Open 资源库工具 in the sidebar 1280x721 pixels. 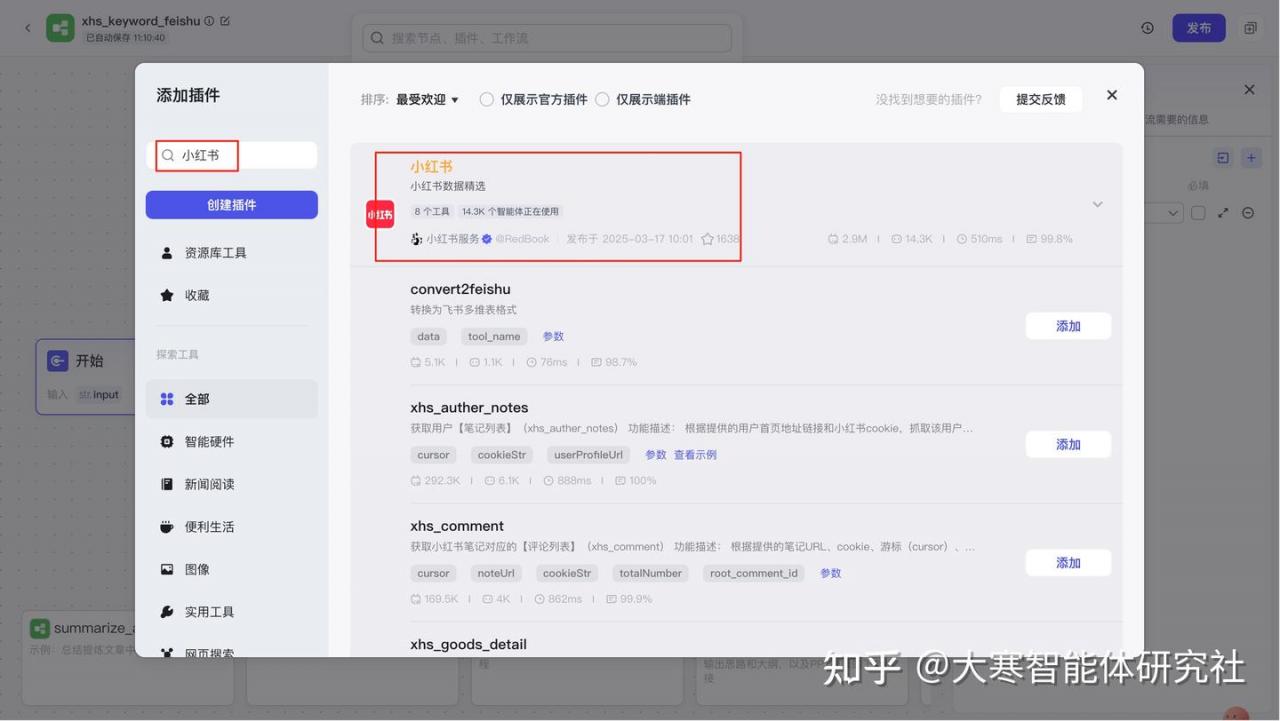click(x=232, y=253)
